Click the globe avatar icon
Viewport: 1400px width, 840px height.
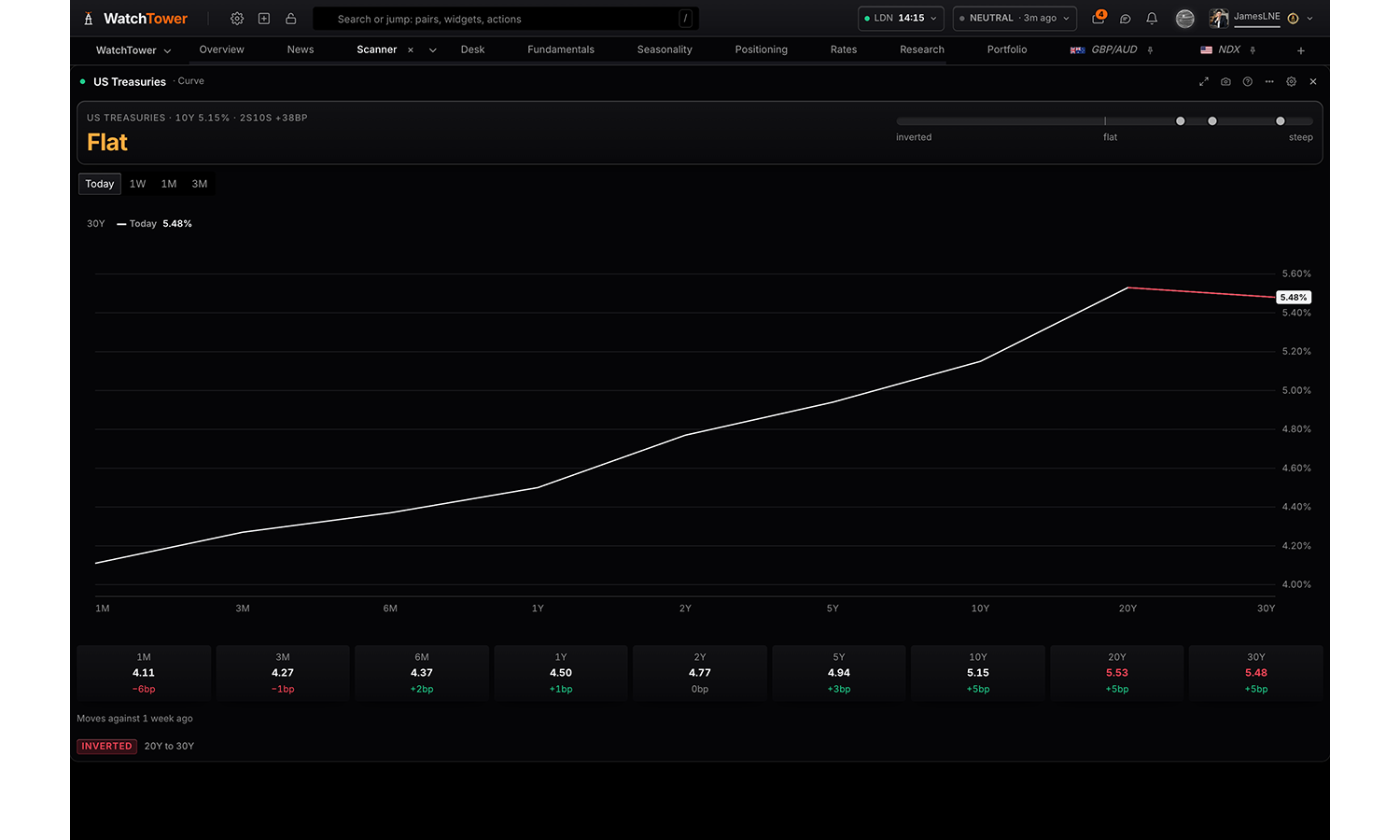[x=1185, y=19]
